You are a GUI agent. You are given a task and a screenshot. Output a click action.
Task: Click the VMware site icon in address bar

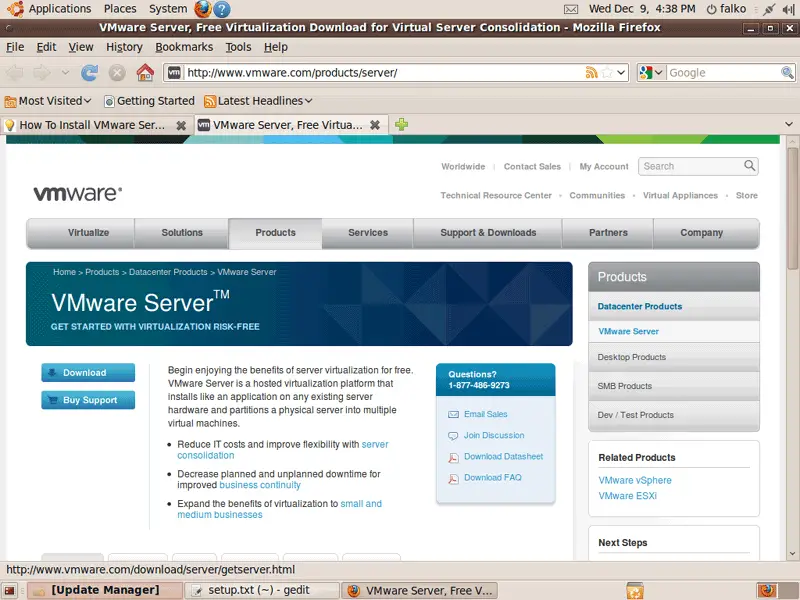174,72
